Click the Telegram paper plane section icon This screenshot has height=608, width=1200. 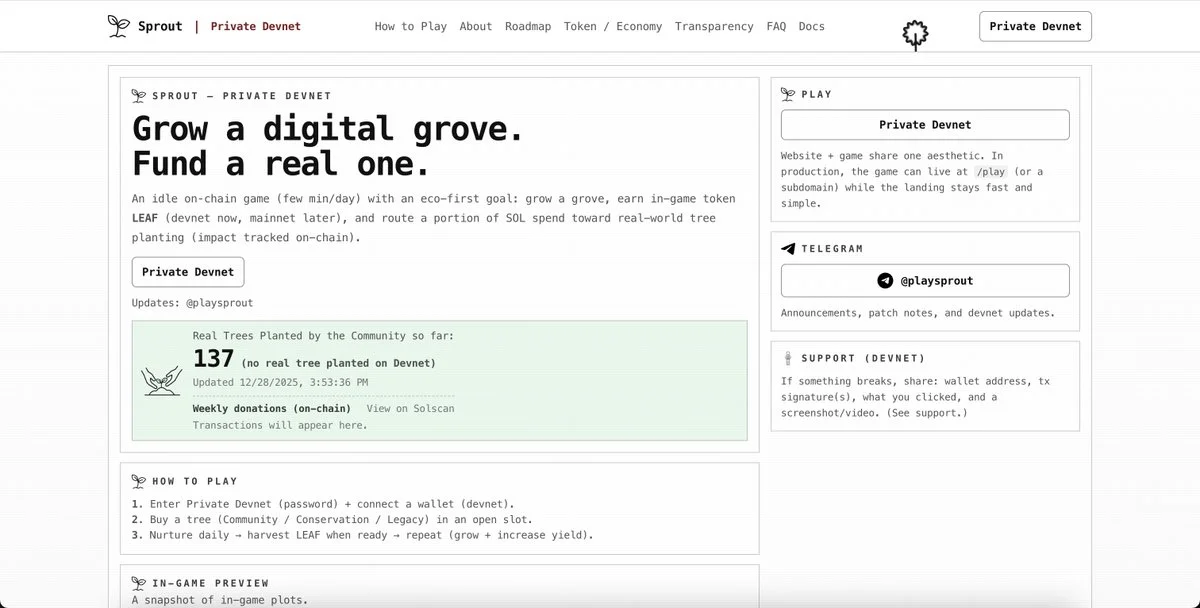point(788,249)
